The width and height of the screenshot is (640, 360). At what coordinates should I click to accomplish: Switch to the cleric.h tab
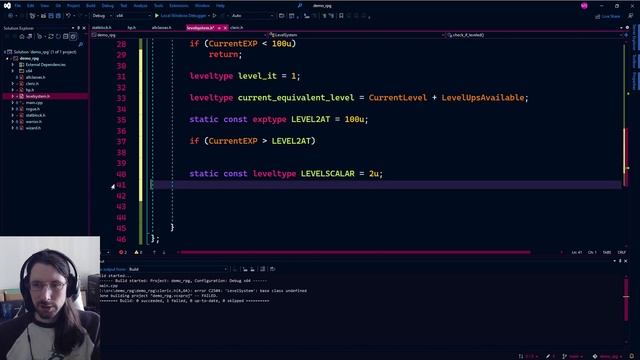(236, 28)
